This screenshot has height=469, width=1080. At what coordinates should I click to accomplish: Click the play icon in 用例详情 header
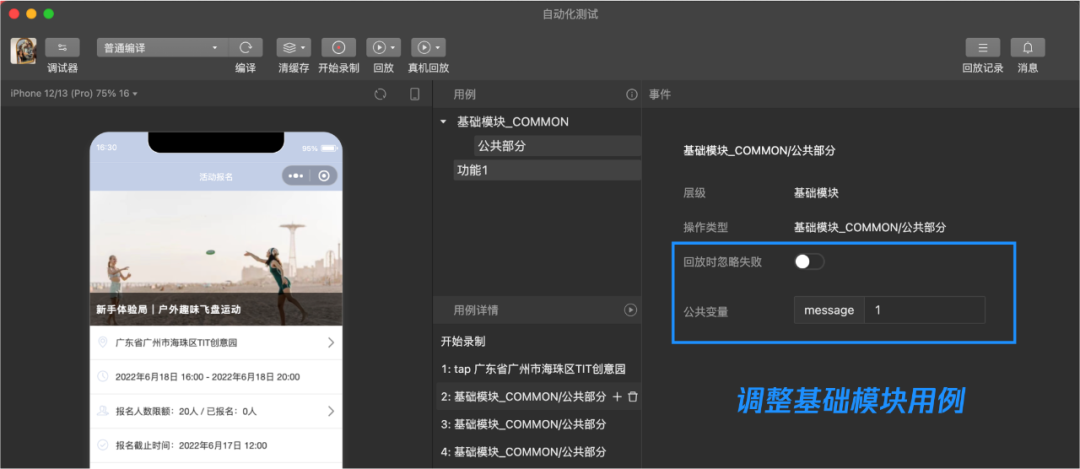click(630, 310)
